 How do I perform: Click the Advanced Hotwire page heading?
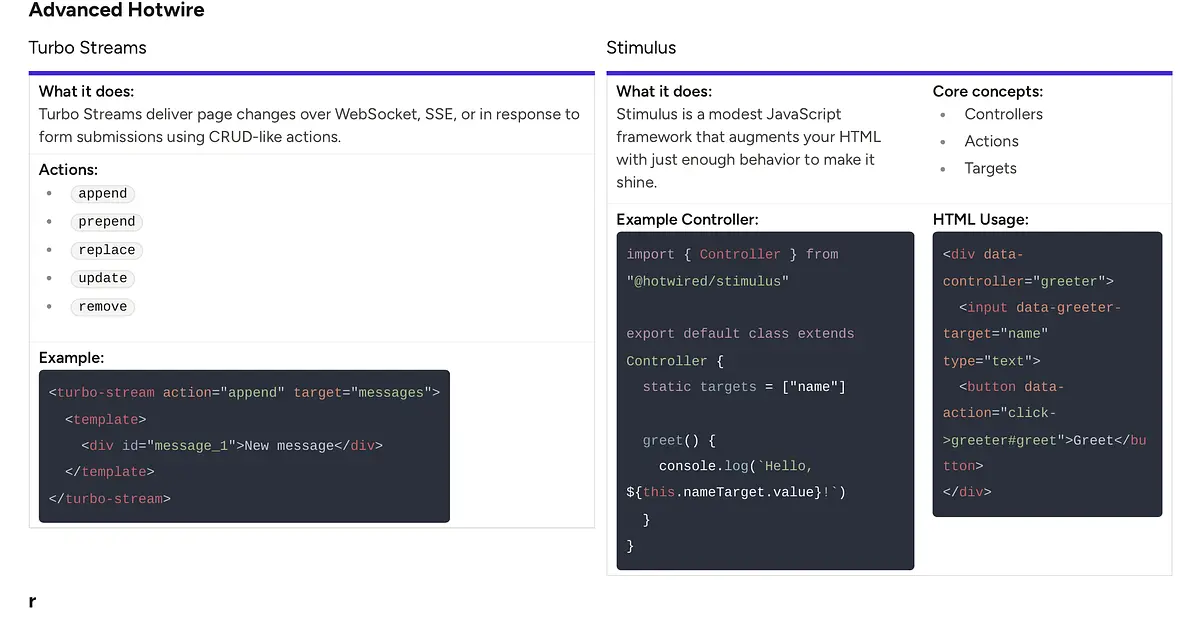tap(116, 11)
